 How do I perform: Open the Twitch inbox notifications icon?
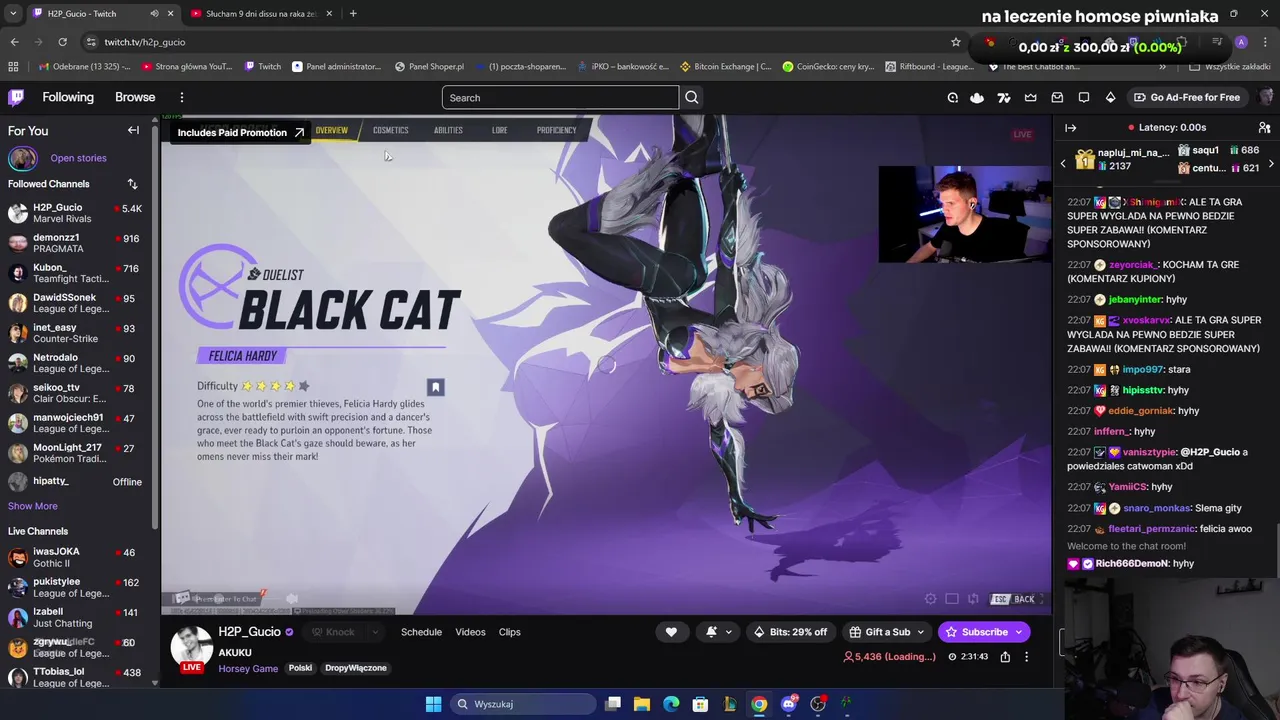[1057, 97]
